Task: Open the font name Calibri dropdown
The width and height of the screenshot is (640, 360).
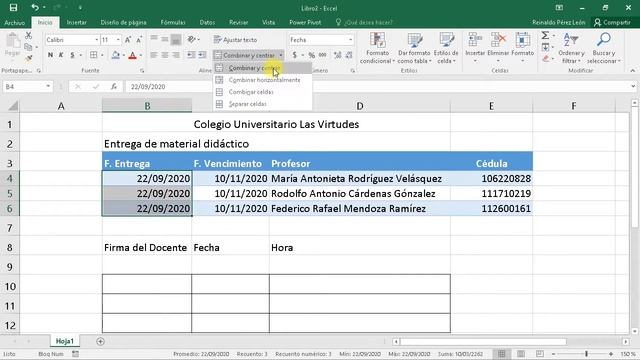Action: [x=97, y=40]
